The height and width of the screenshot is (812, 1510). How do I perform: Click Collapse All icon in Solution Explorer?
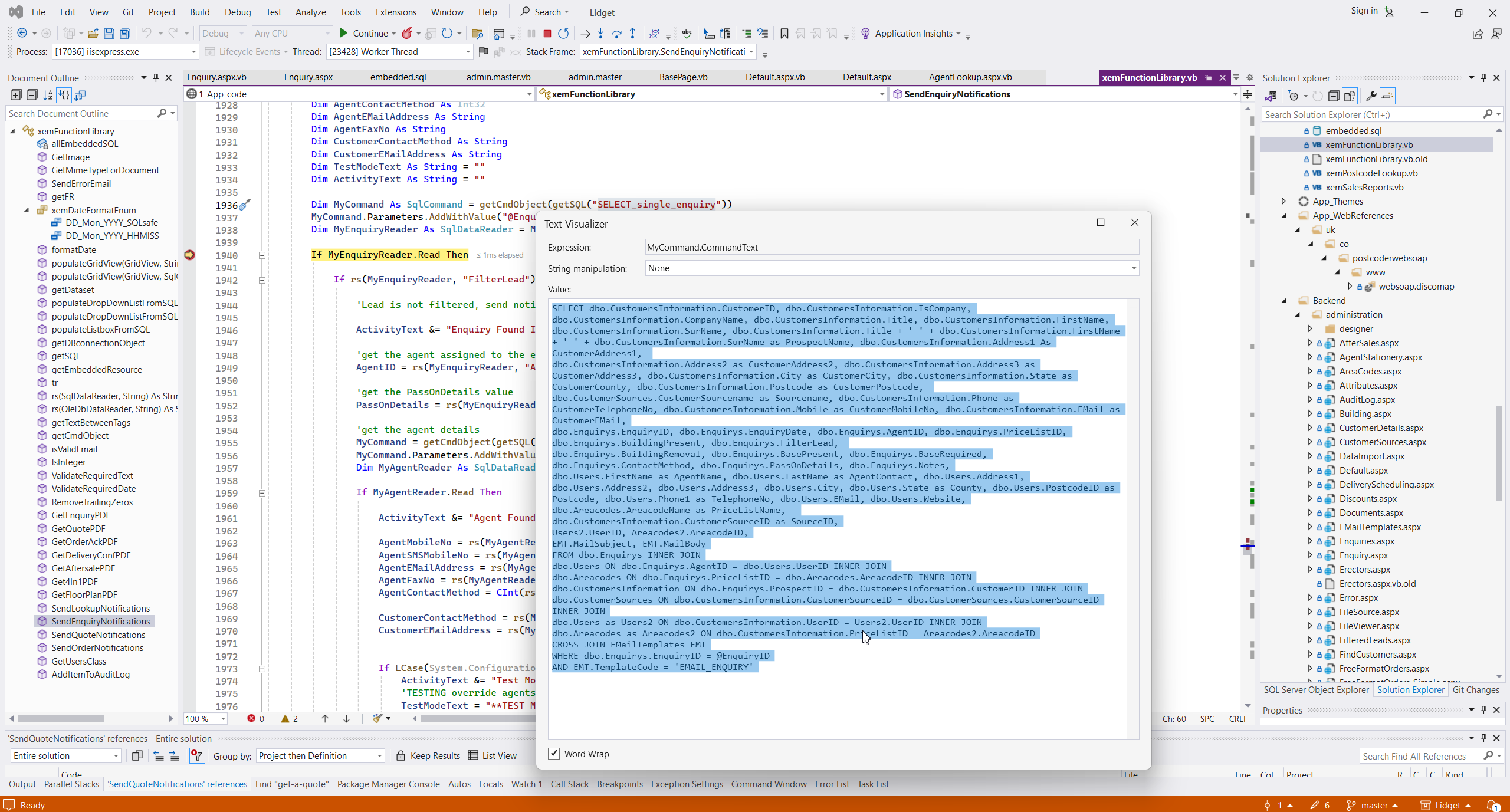(x=1334, y=96)
